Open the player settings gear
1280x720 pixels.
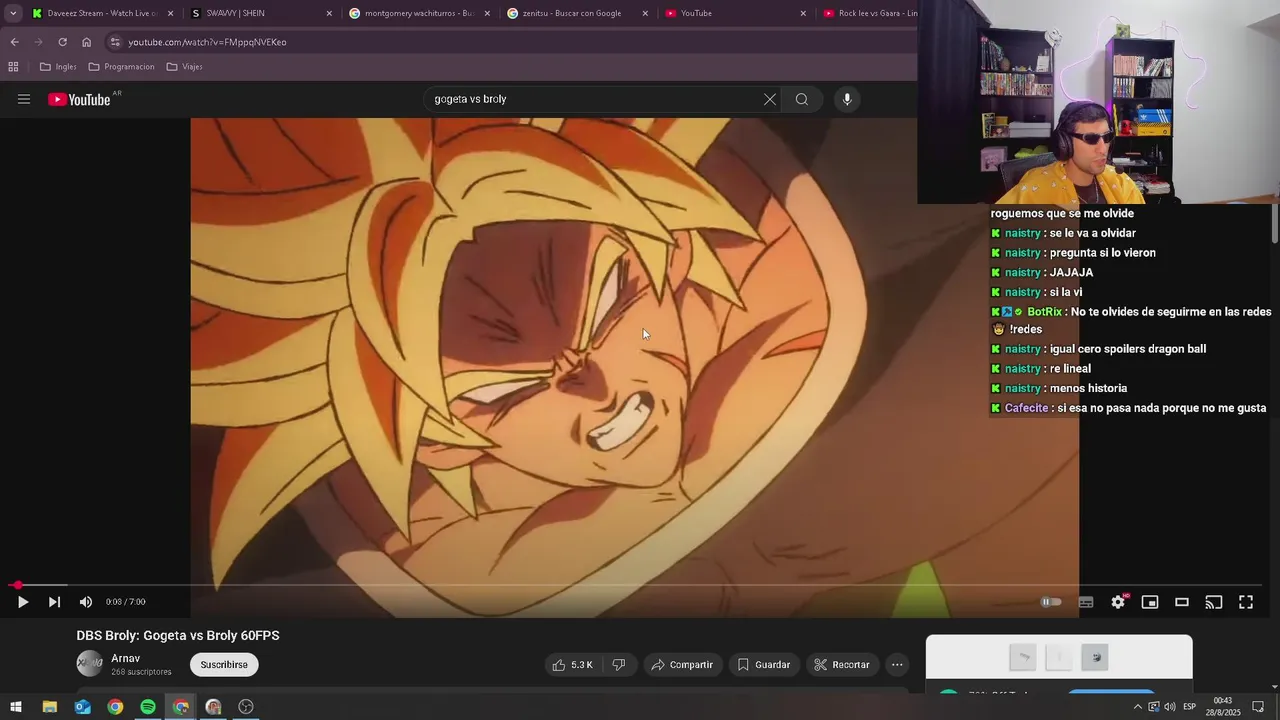click(x=1118, y=602)
